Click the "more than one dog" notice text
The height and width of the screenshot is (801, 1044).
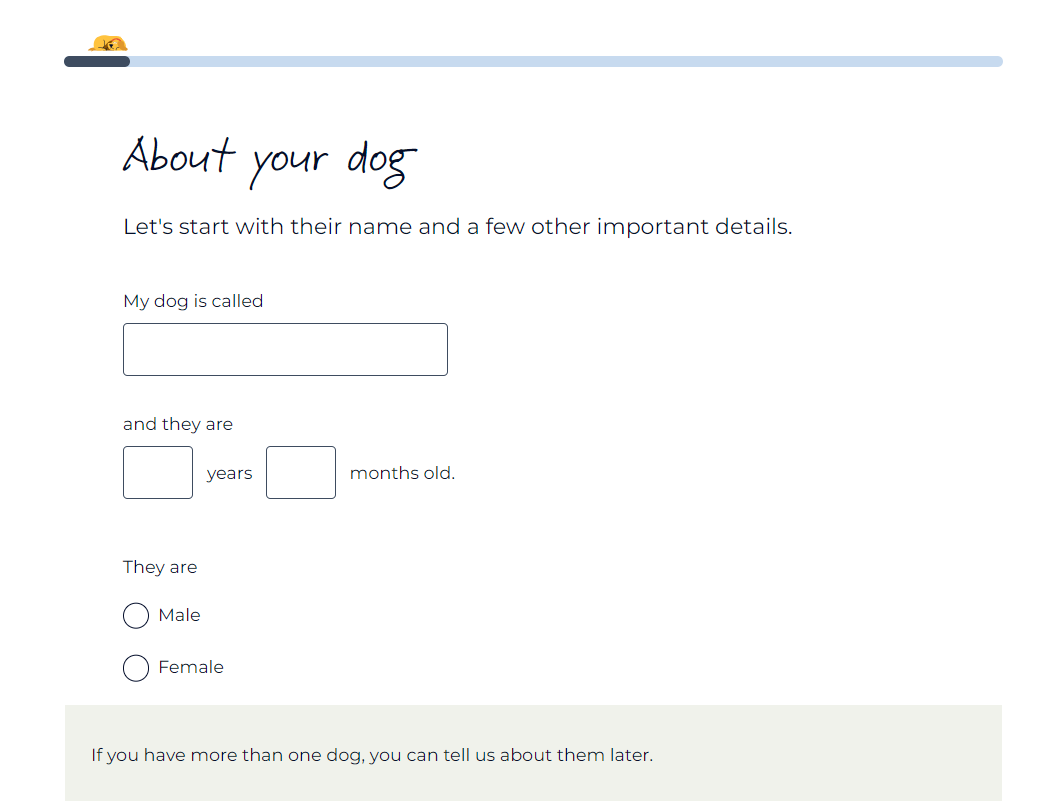pos(371,755)
